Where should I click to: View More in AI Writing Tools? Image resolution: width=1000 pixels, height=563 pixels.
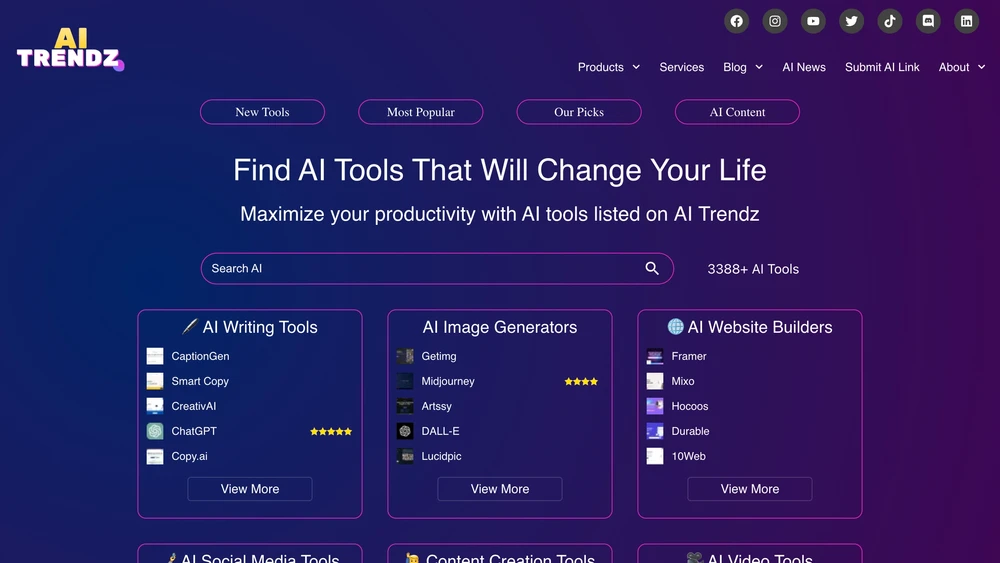[250, 489]
